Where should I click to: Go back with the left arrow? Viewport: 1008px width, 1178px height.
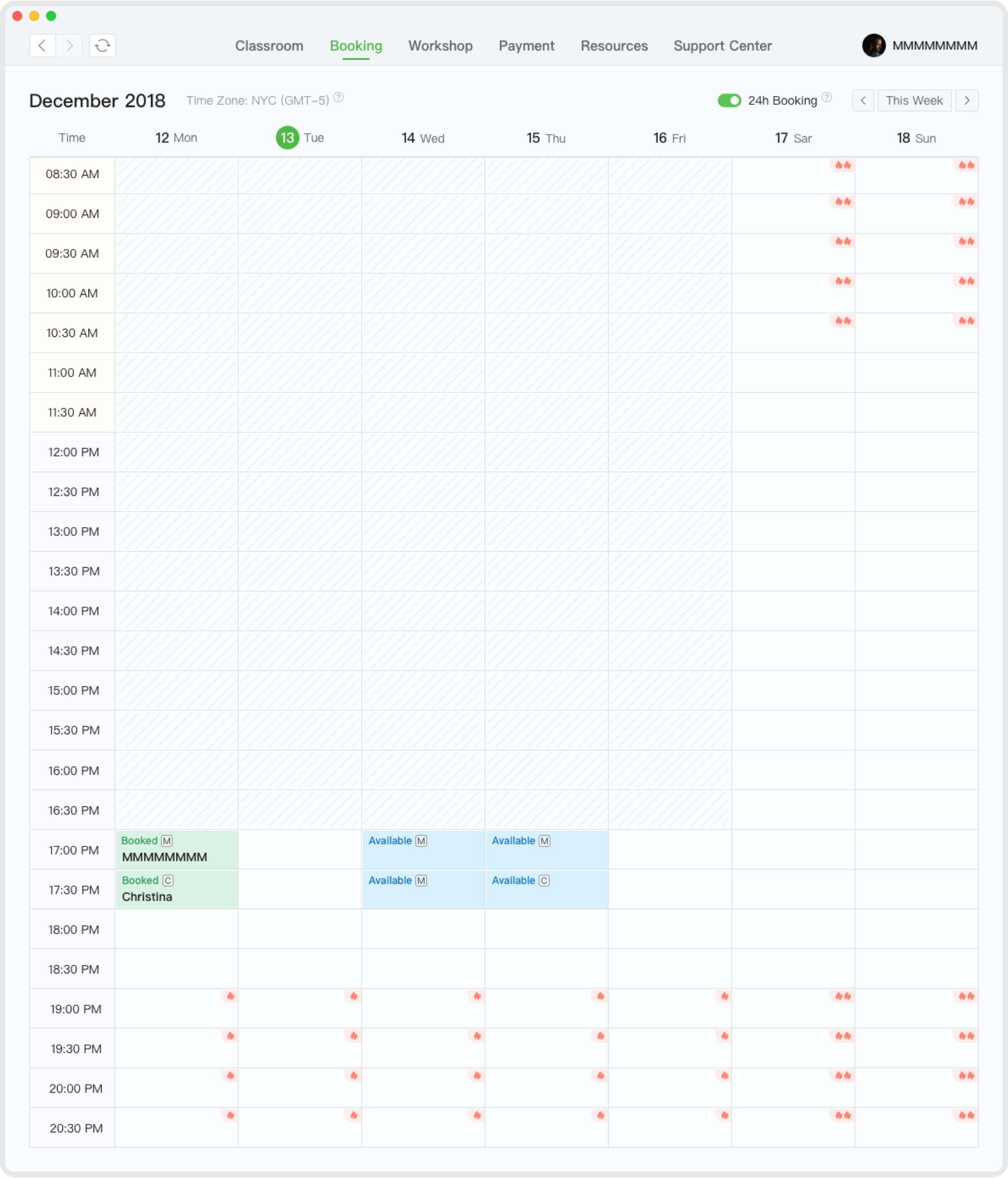(x=42, y=45)
